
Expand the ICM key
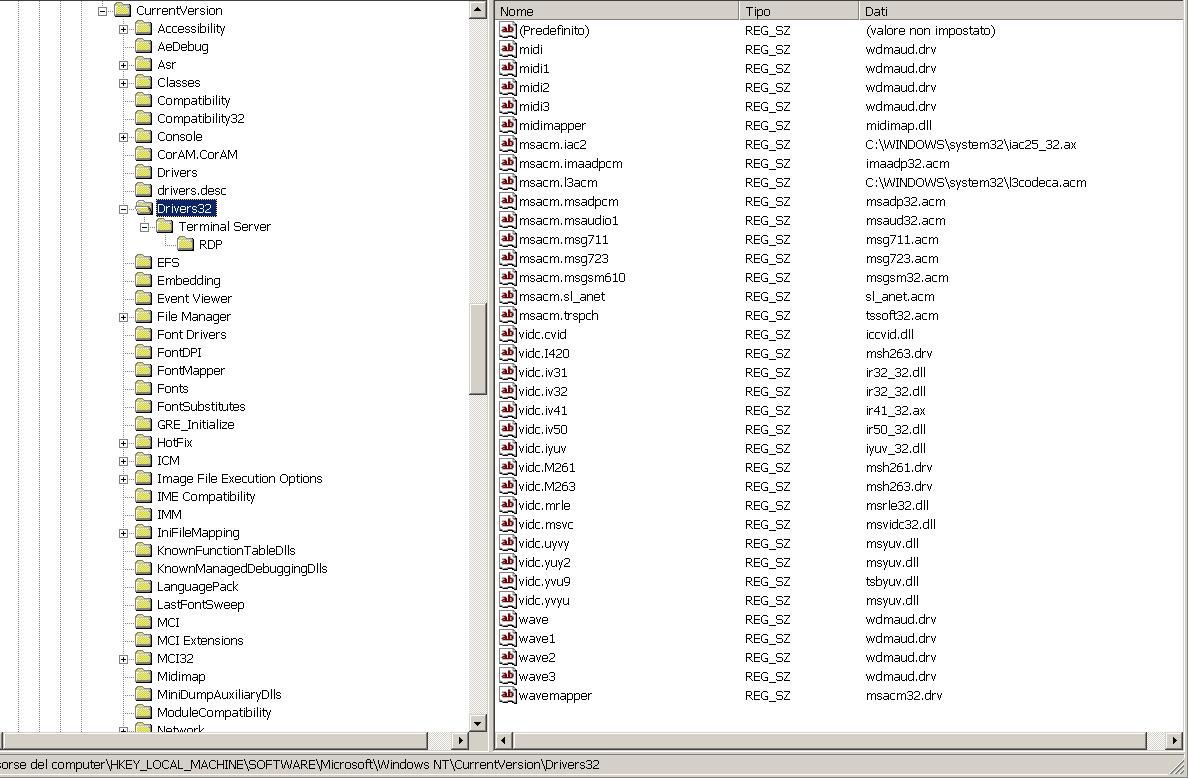(x=123, y=461)
